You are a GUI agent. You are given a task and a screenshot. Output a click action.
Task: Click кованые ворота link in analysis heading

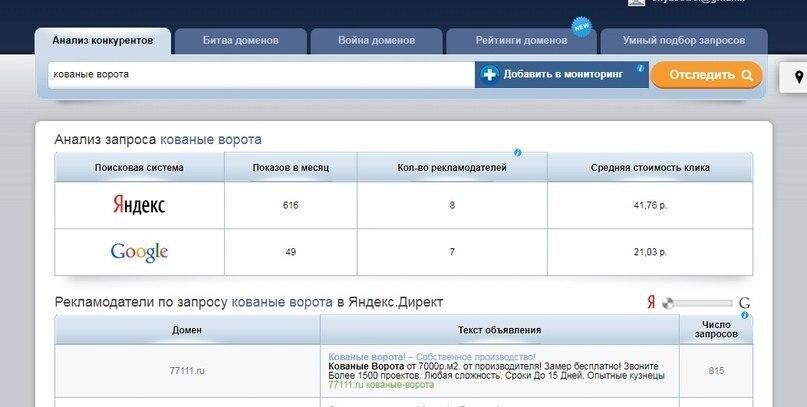pyautogui.click(x=211, y=139)
